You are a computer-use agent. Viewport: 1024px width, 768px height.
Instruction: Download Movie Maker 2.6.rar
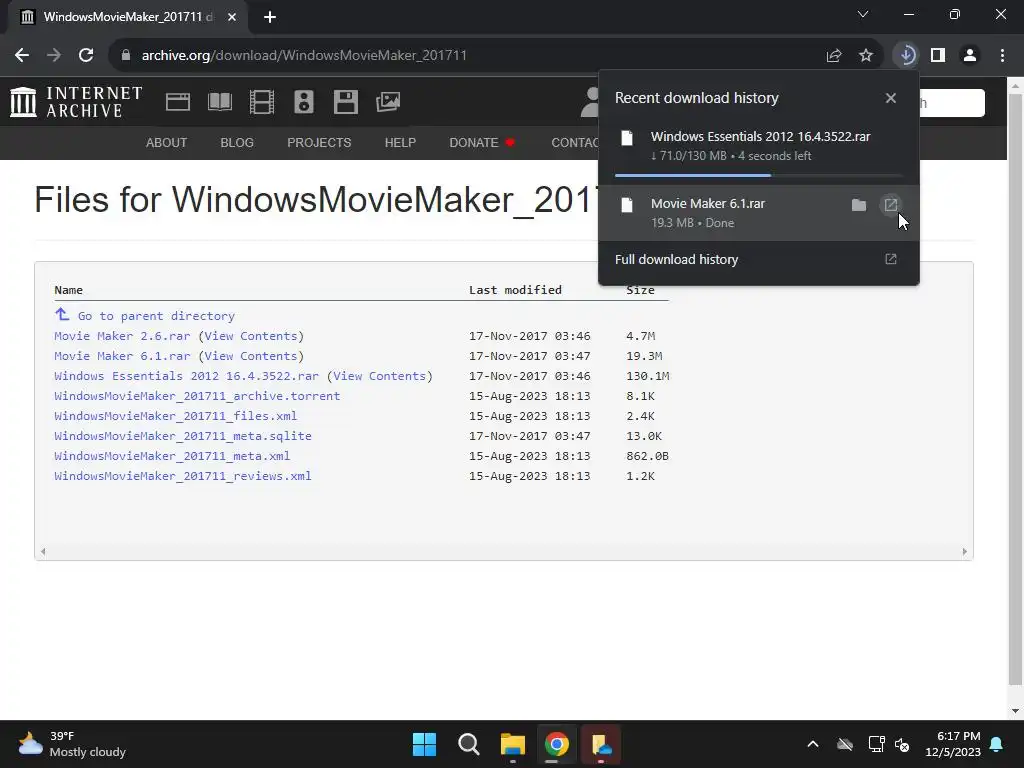pos(122,336)
